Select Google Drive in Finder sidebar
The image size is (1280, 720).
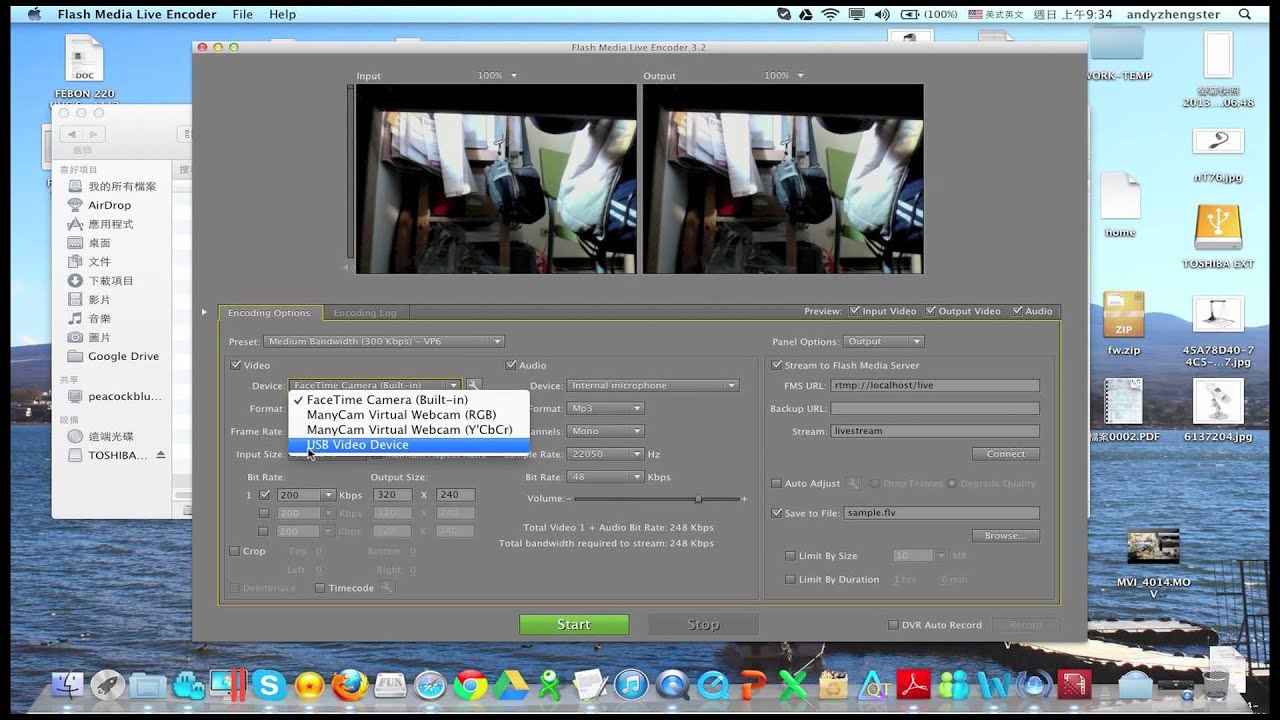pos(123,356)
